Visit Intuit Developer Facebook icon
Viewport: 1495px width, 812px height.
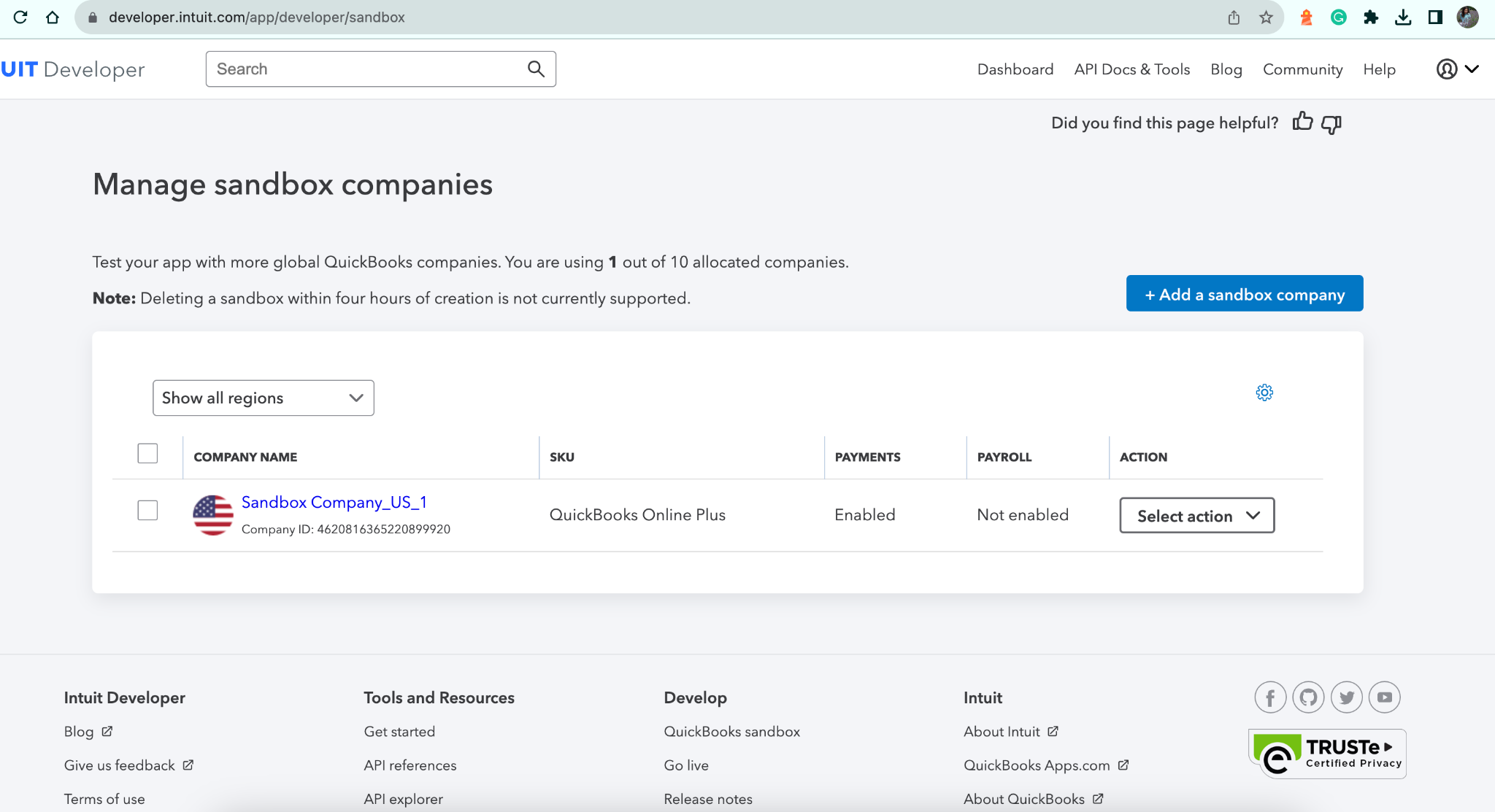click(1270, 697)
